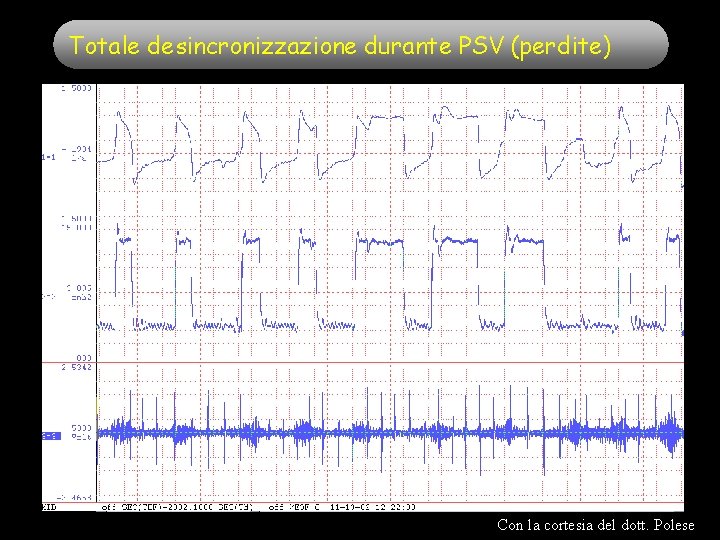Viewport: 720px width, 540px height.
Task: Click the title "Totale desincronizzazione durante PSV (perdite)"
Action: tap(340, 46)
